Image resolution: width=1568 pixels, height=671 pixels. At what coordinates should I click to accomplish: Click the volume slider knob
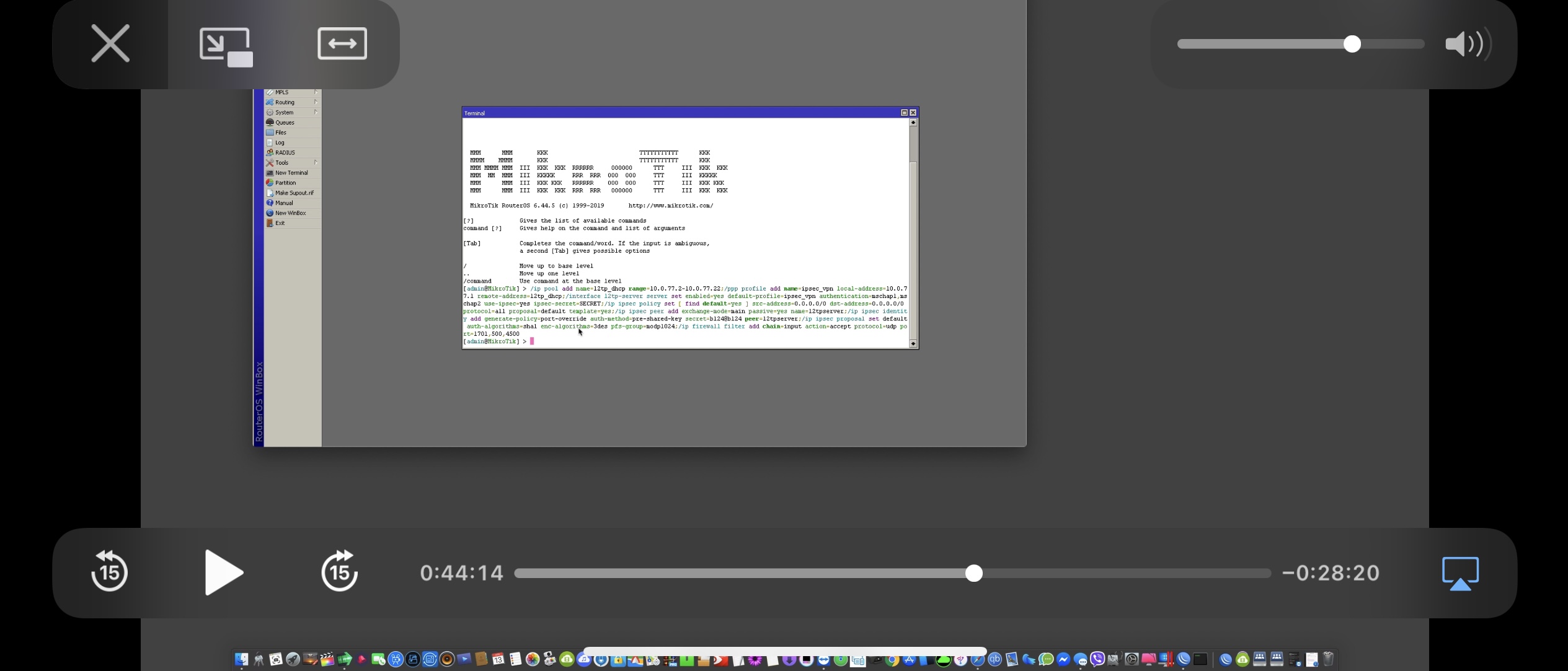(1352, 44)
